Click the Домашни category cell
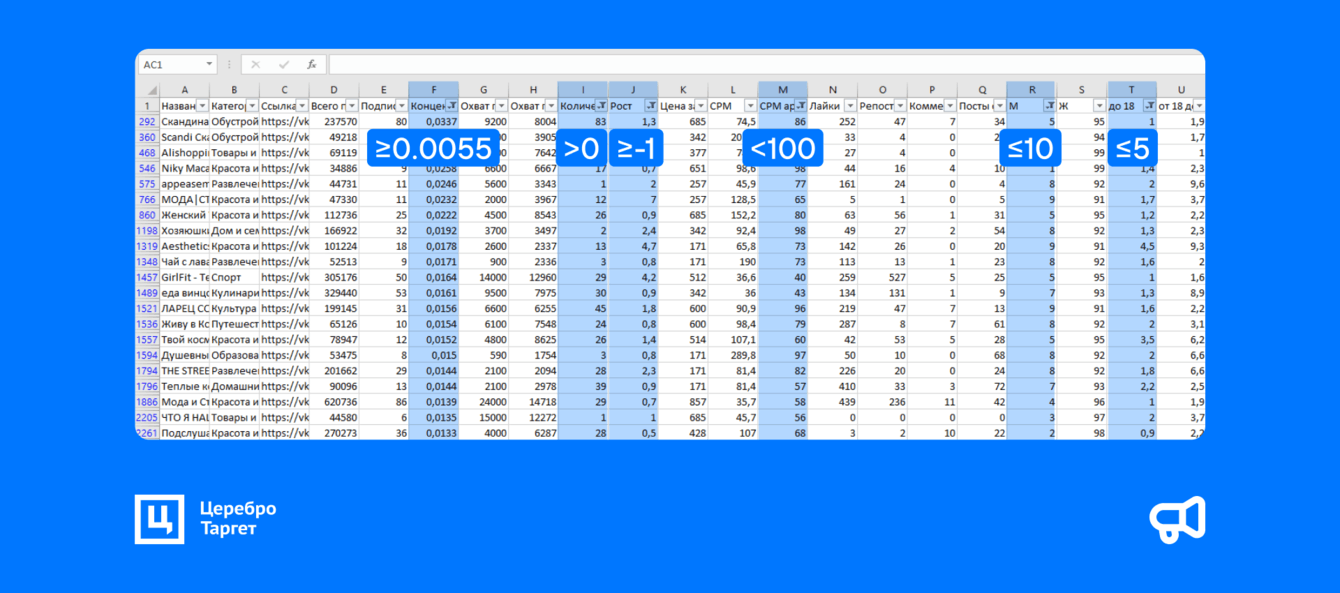 234,386
